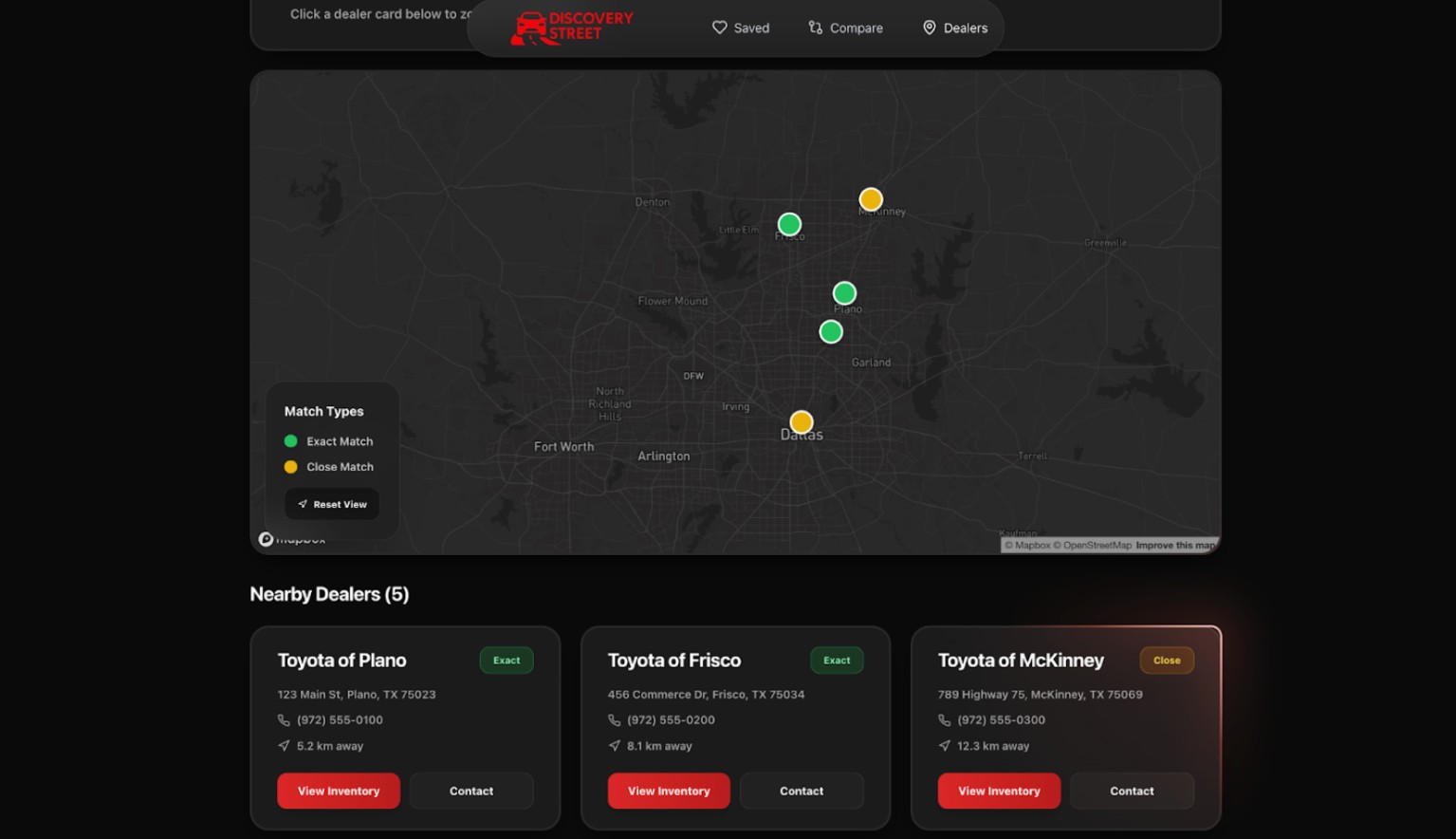Click the Arlington map label
The width and height of the screenshot is (1456, 839).
(664, 457)
